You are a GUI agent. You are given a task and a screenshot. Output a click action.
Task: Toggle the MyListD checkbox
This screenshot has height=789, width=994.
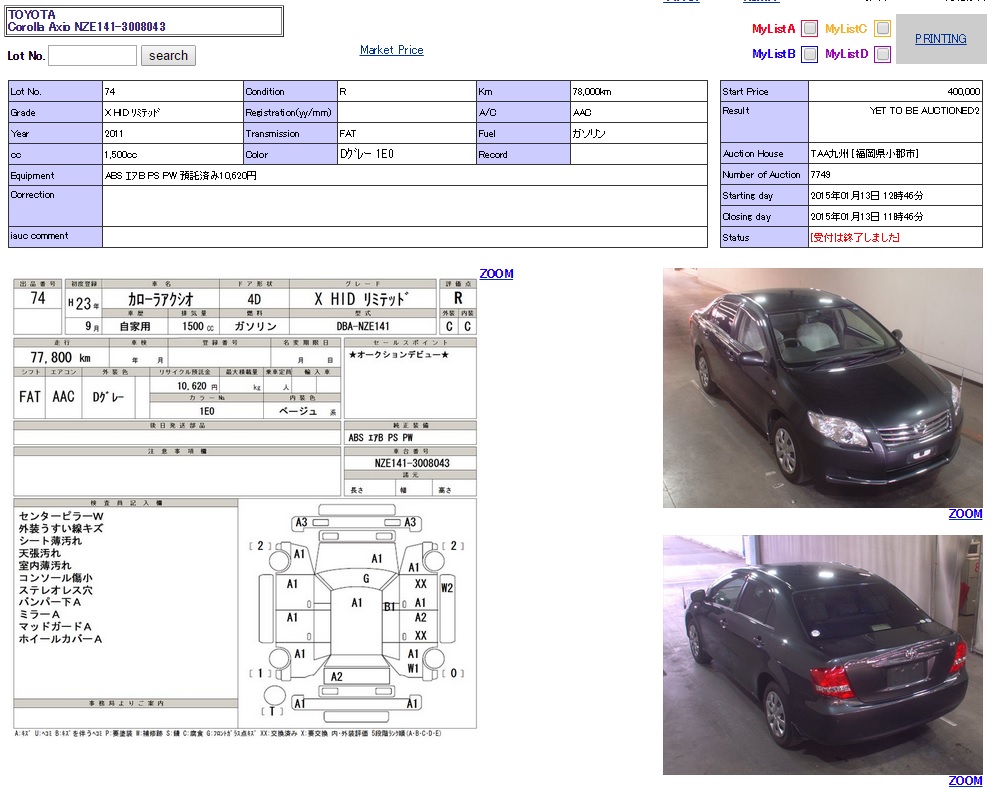click(x=882, y=54)
